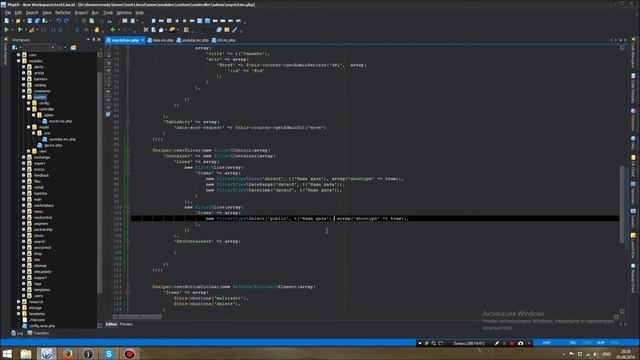640x360 pixels.
Task: Click the folder icon in Workspace toolbar
Action: click(73, 47)
